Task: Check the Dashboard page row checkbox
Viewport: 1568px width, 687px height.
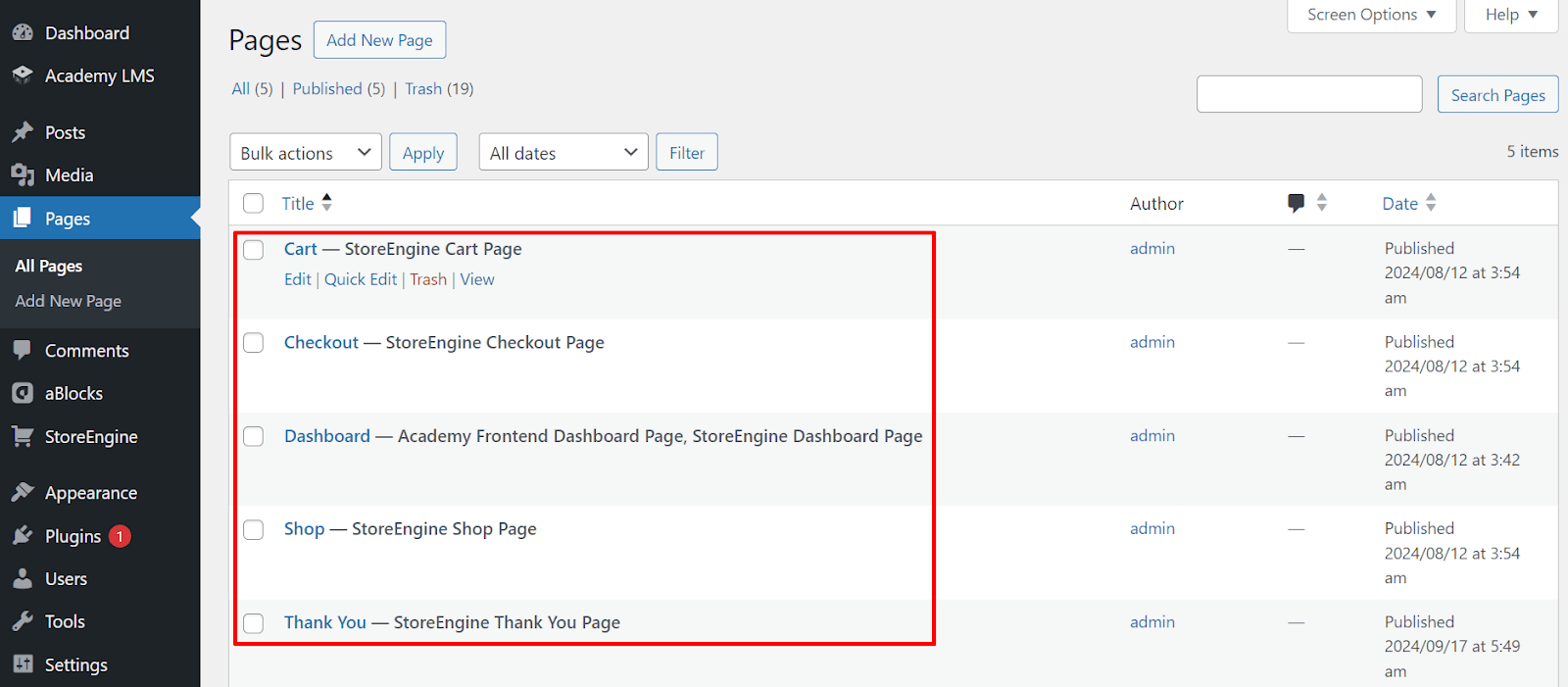Action: click(x=254, y=436)
